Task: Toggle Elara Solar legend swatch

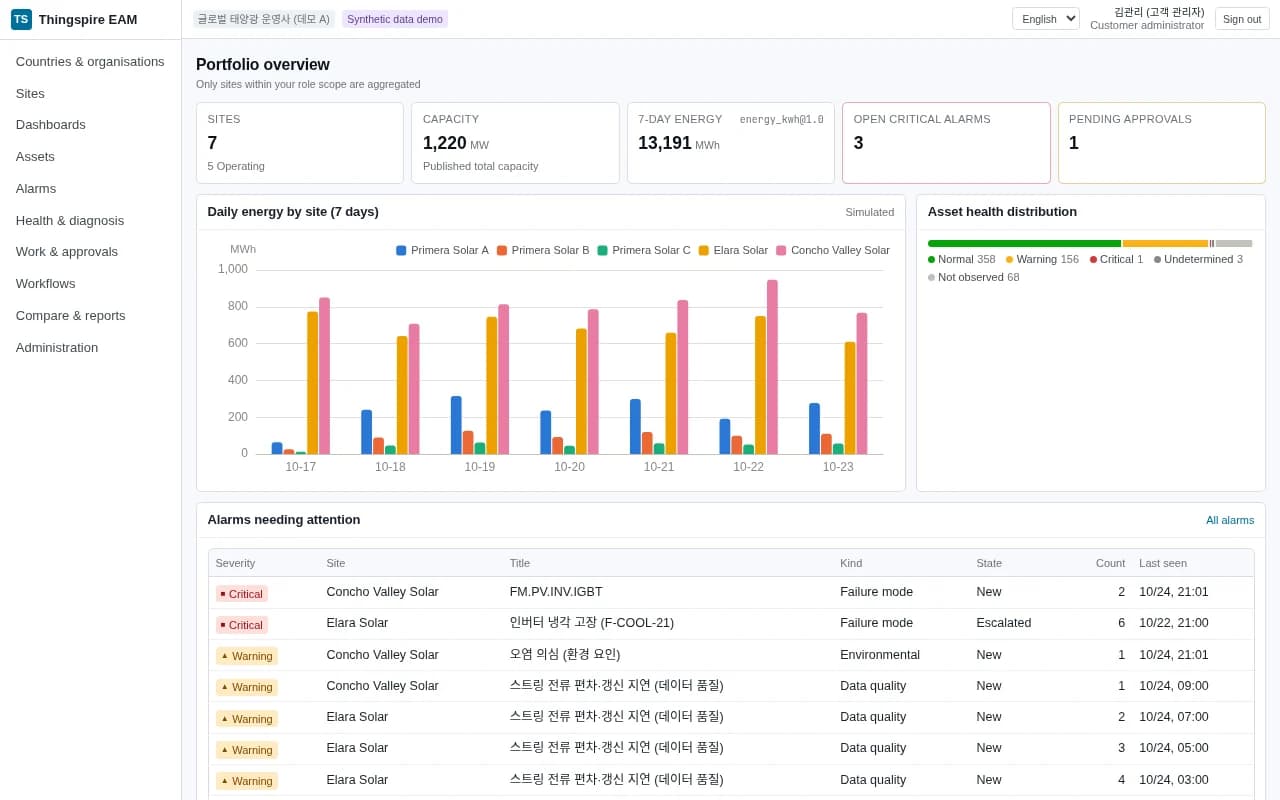Action: (704, 251)
